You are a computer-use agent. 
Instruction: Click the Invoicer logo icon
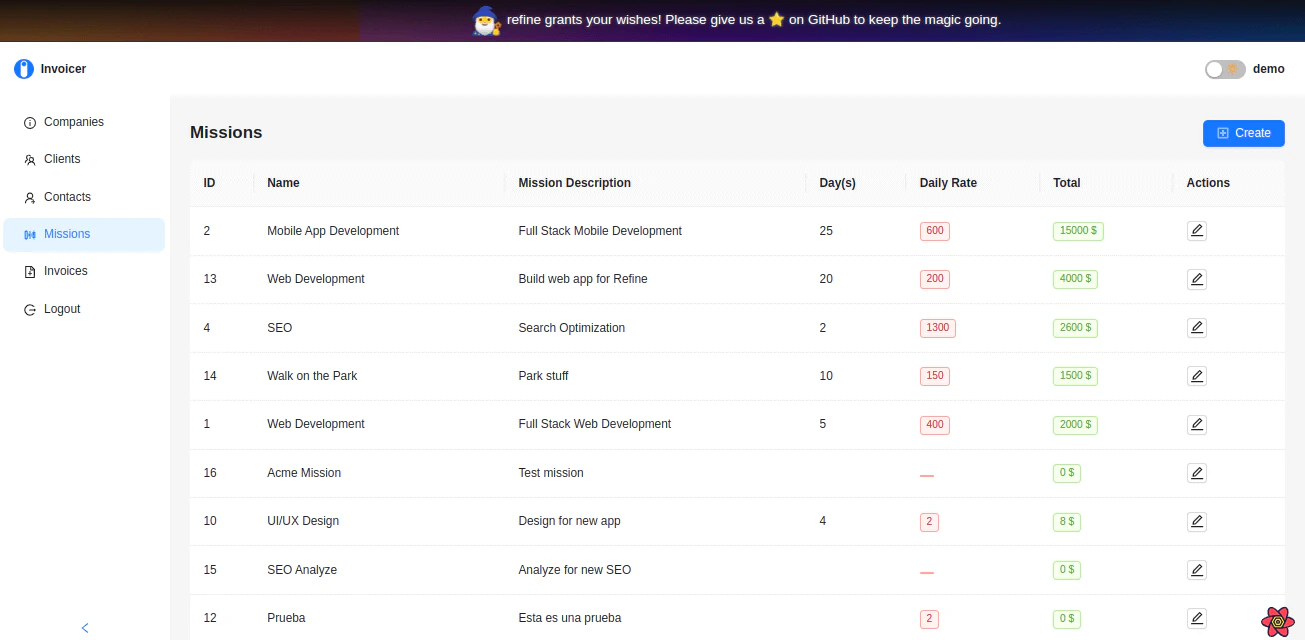[23, 68]
